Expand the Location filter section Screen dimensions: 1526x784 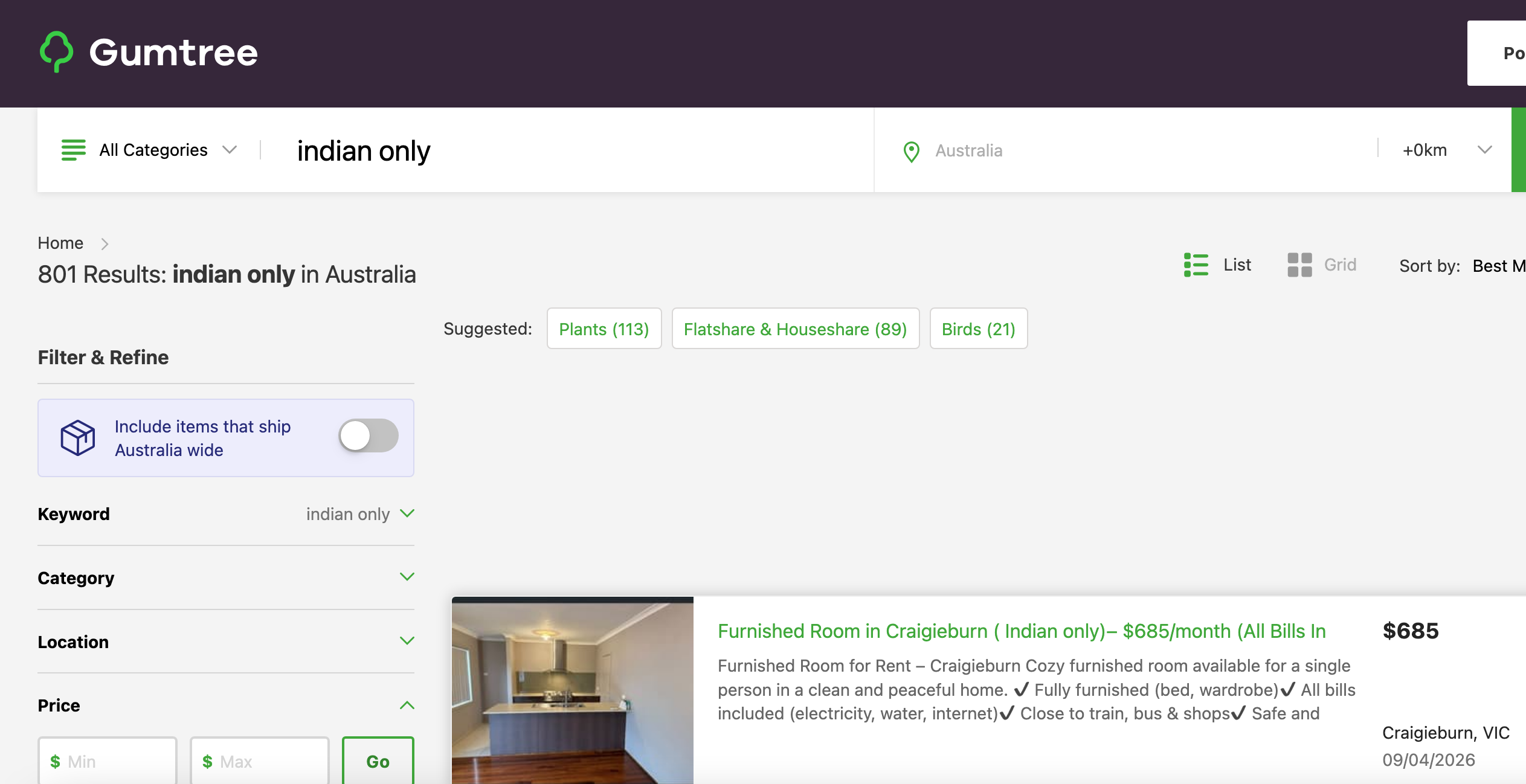(x=407, y=641)
